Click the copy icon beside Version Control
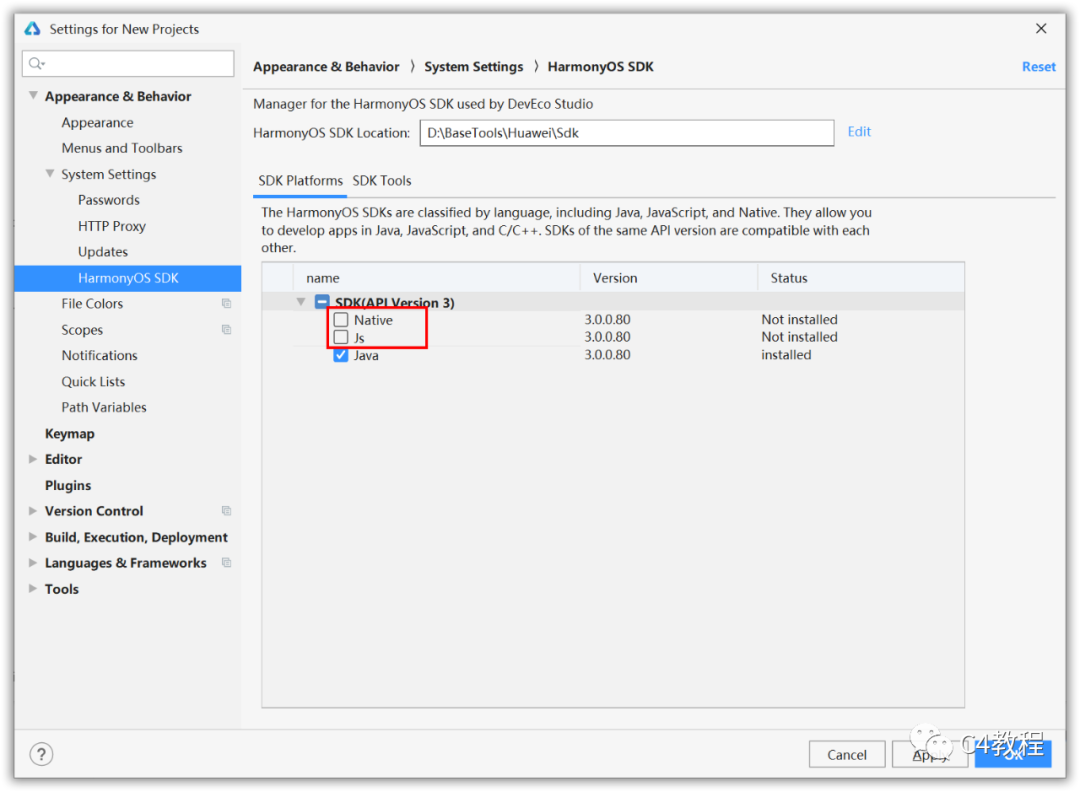 click(226, 510)
